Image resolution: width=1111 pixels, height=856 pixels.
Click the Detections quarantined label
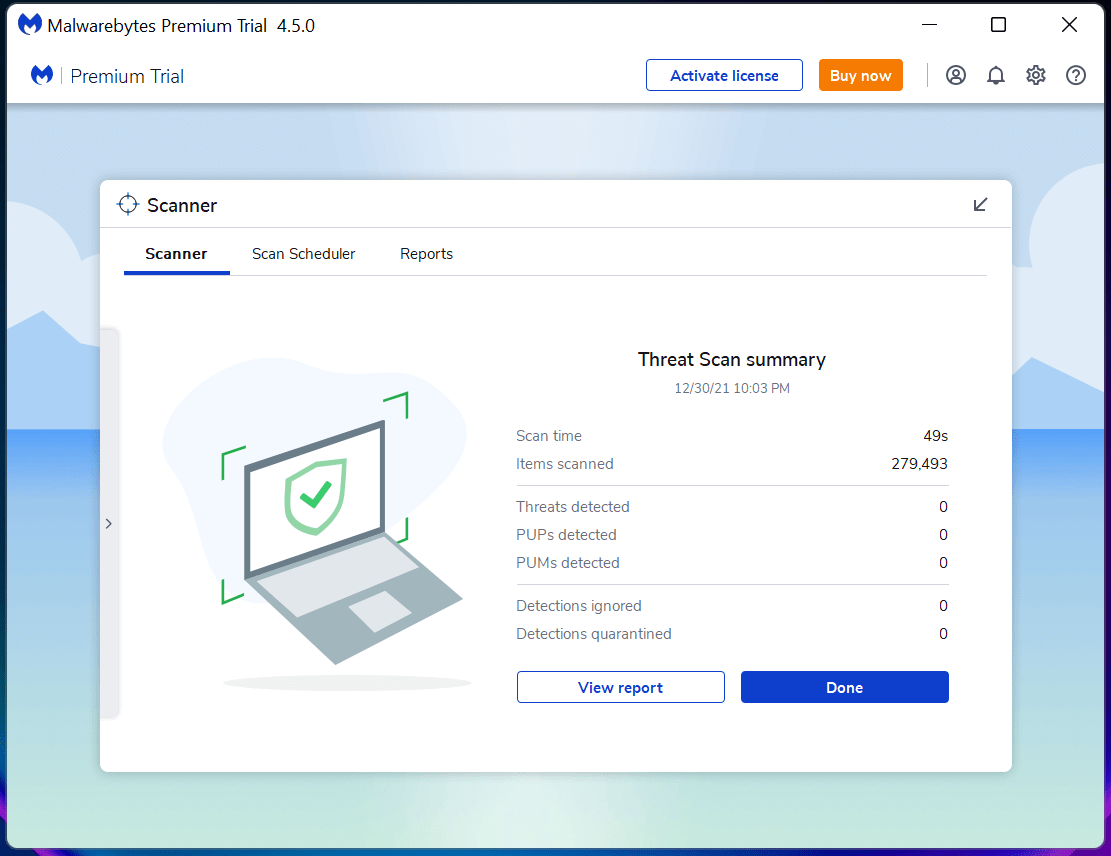point(594,633)
